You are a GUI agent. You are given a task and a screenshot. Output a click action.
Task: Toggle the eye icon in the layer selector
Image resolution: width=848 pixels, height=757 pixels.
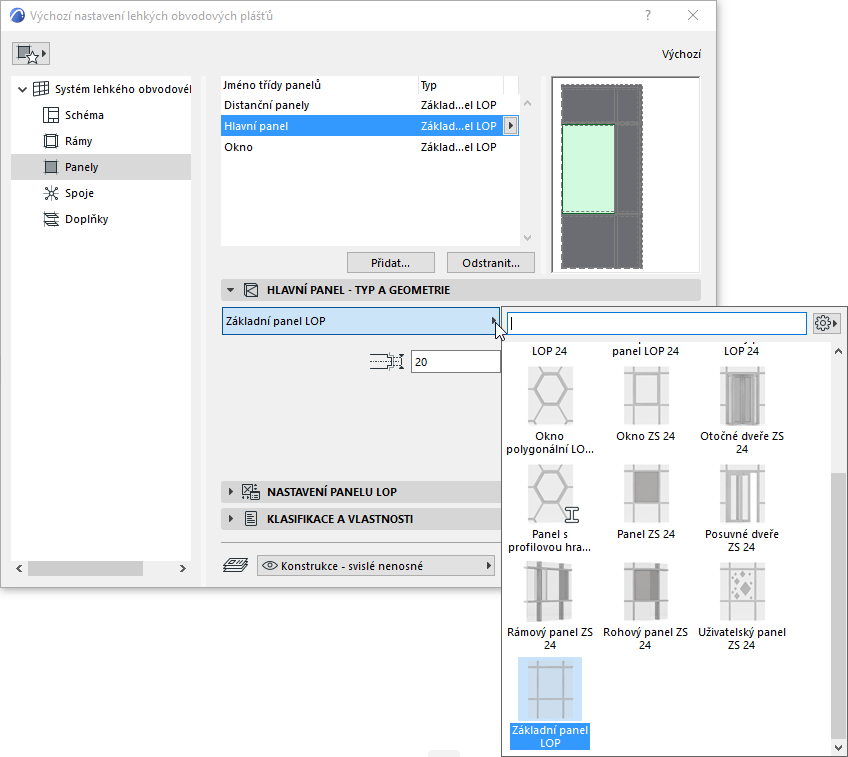(269, 566)
